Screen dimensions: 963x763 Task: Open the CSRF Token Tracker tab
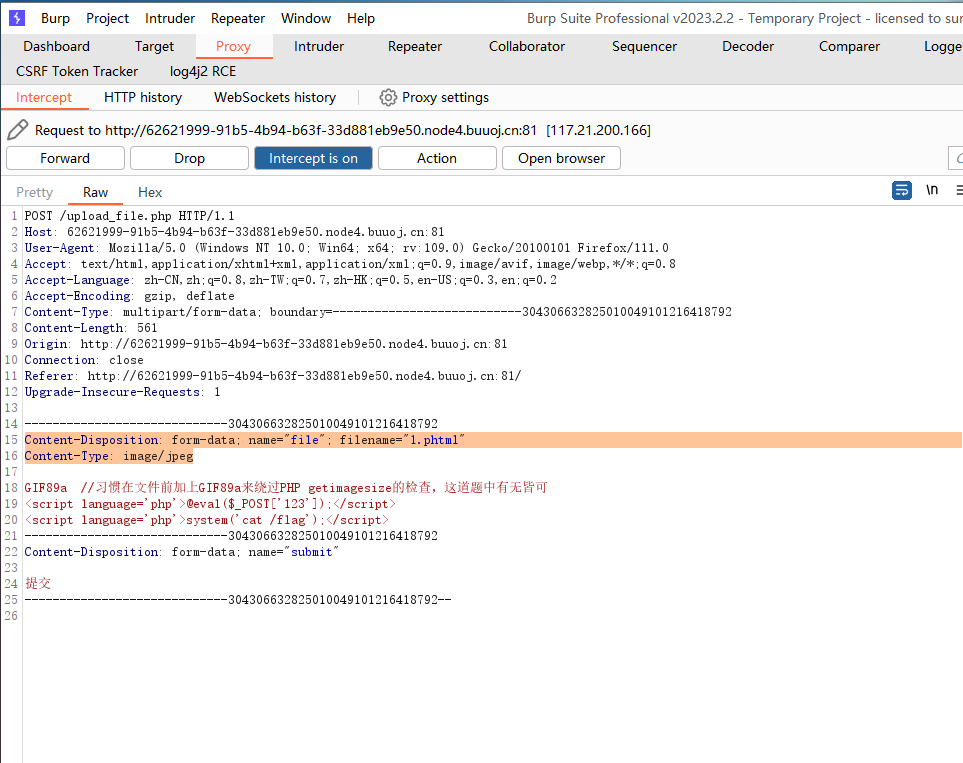pos(77,71)
